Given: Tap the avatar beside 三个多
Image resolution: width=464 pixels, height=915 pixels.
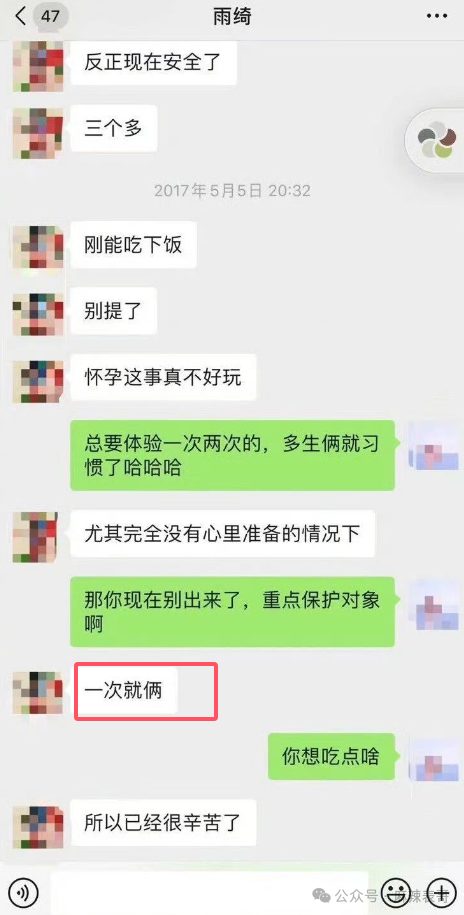Looking at the screenshot, I should (x=39, y=132).
